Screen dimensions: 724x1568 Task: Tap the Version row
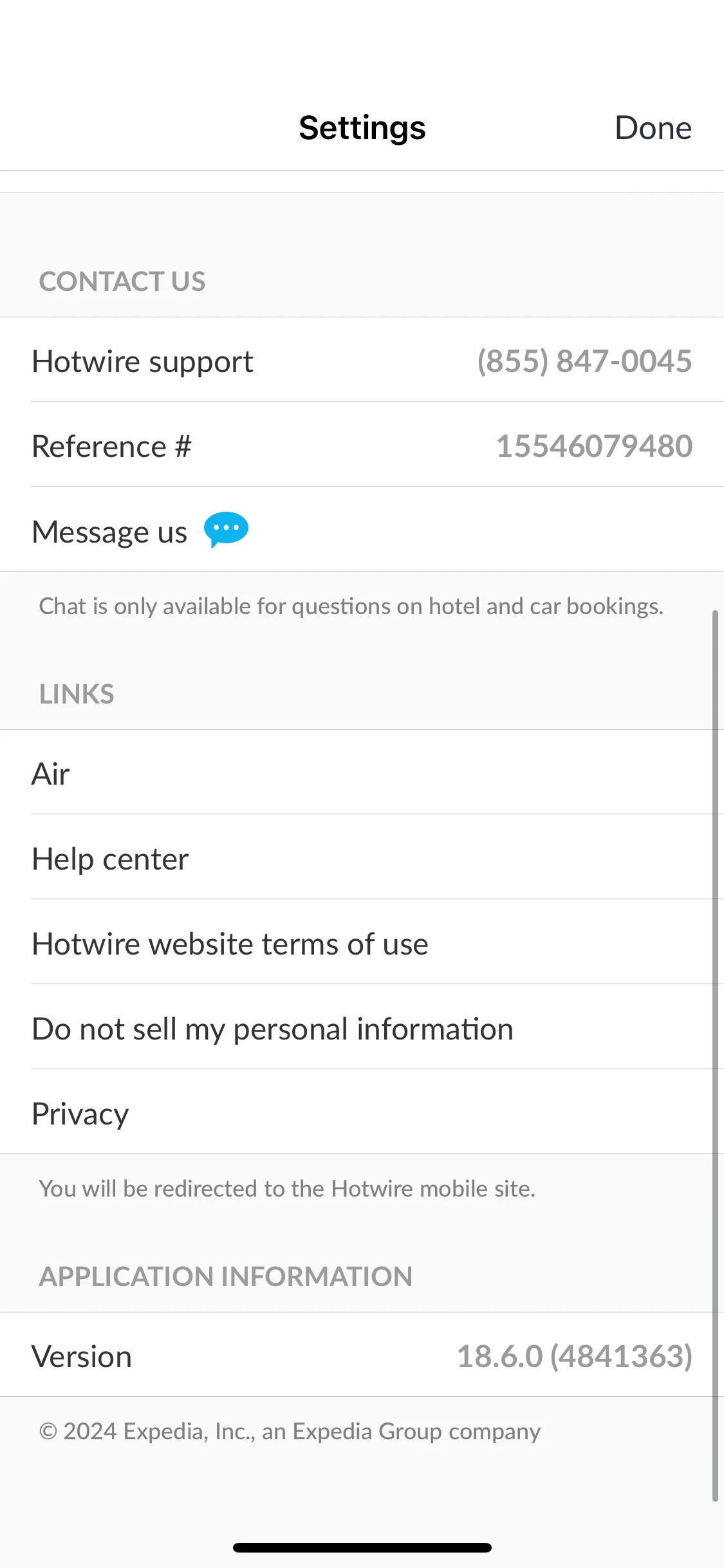coord(362,1355)
